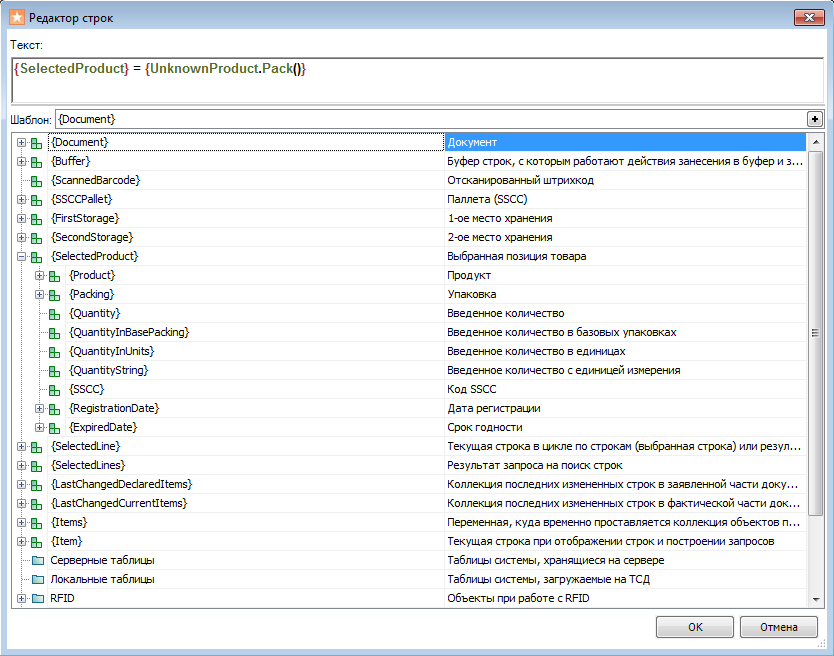Viewport: 834px width, 656px height.
Task: Select the {QuantityInBasePacking} row text
Action: 129,333
